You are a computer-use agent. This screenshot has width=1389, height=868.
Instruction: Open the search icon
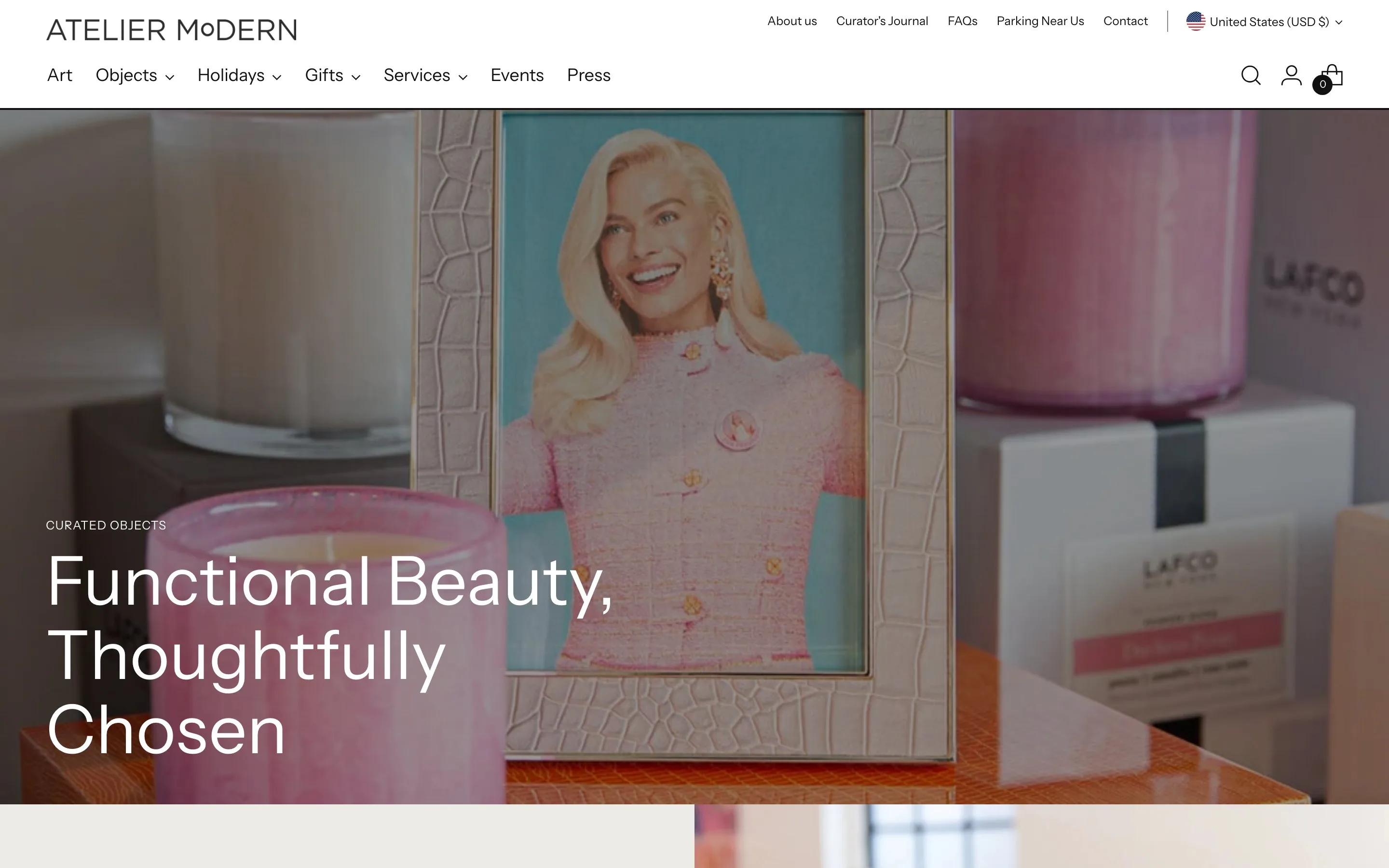pos(1251,76)
